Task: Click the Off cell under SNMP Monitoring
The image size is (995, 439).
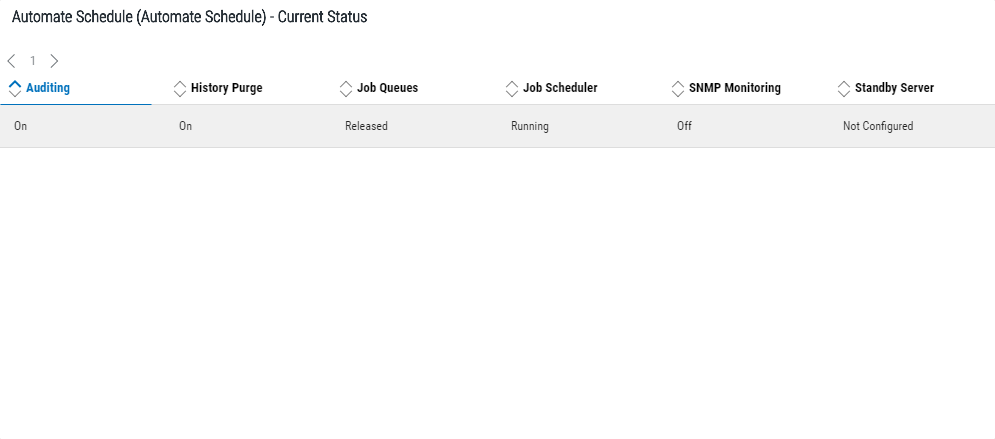Action: pyautogui.click(x=684, y=127)
